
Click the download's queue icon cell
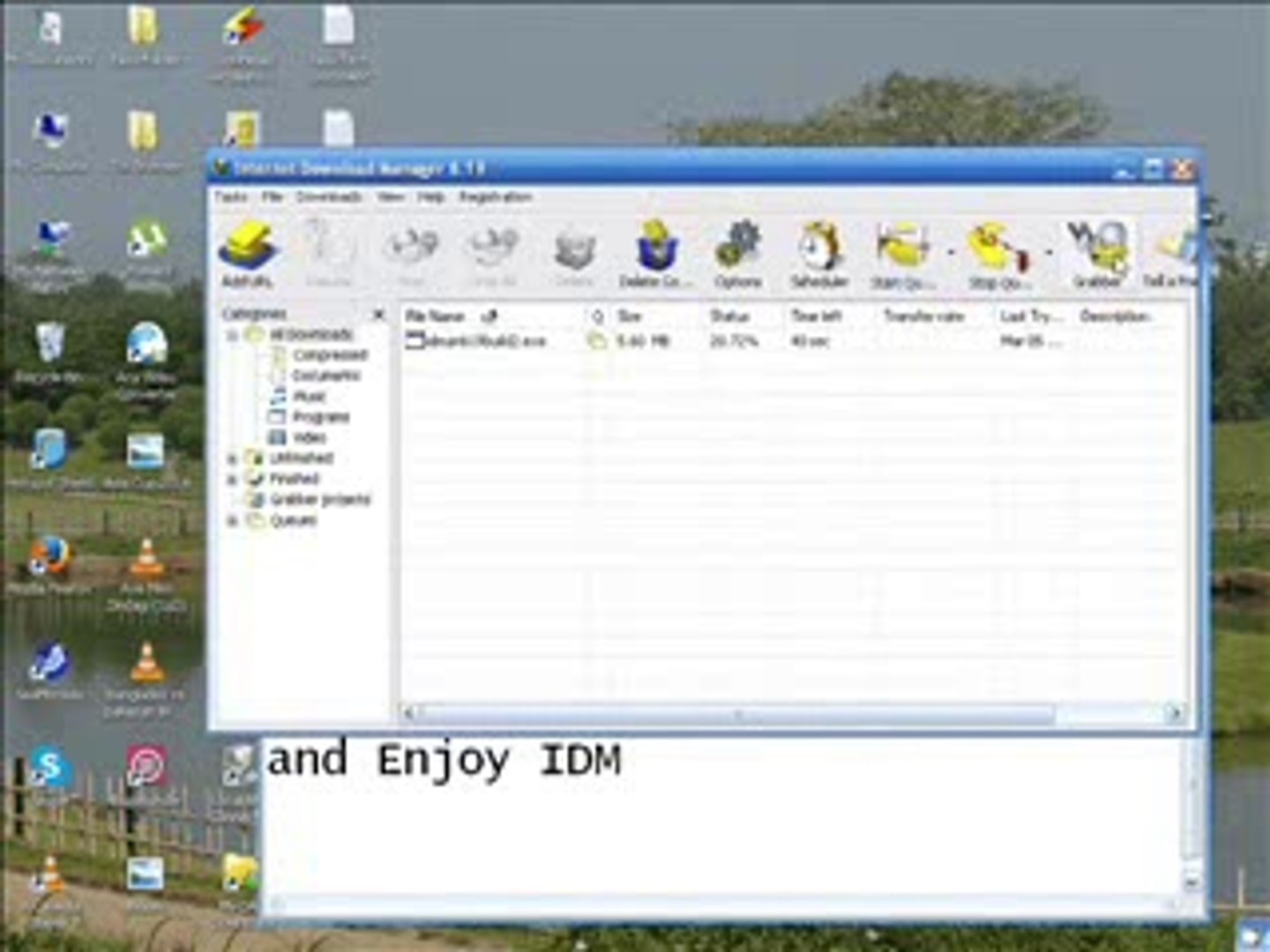(x=597, y=341)
